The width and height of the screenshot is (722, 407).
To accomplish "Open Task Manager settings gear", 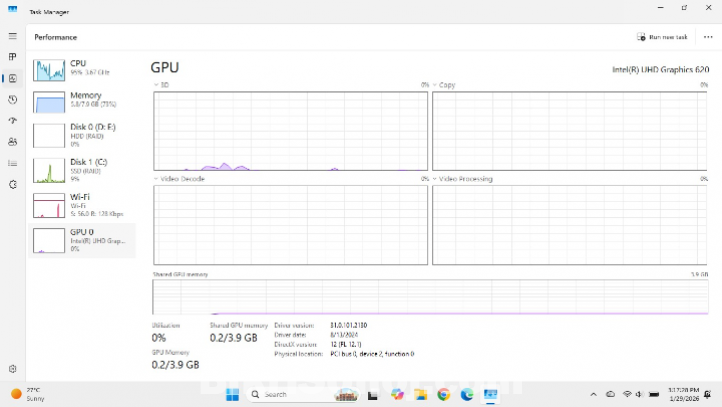I will pos(13,369).
